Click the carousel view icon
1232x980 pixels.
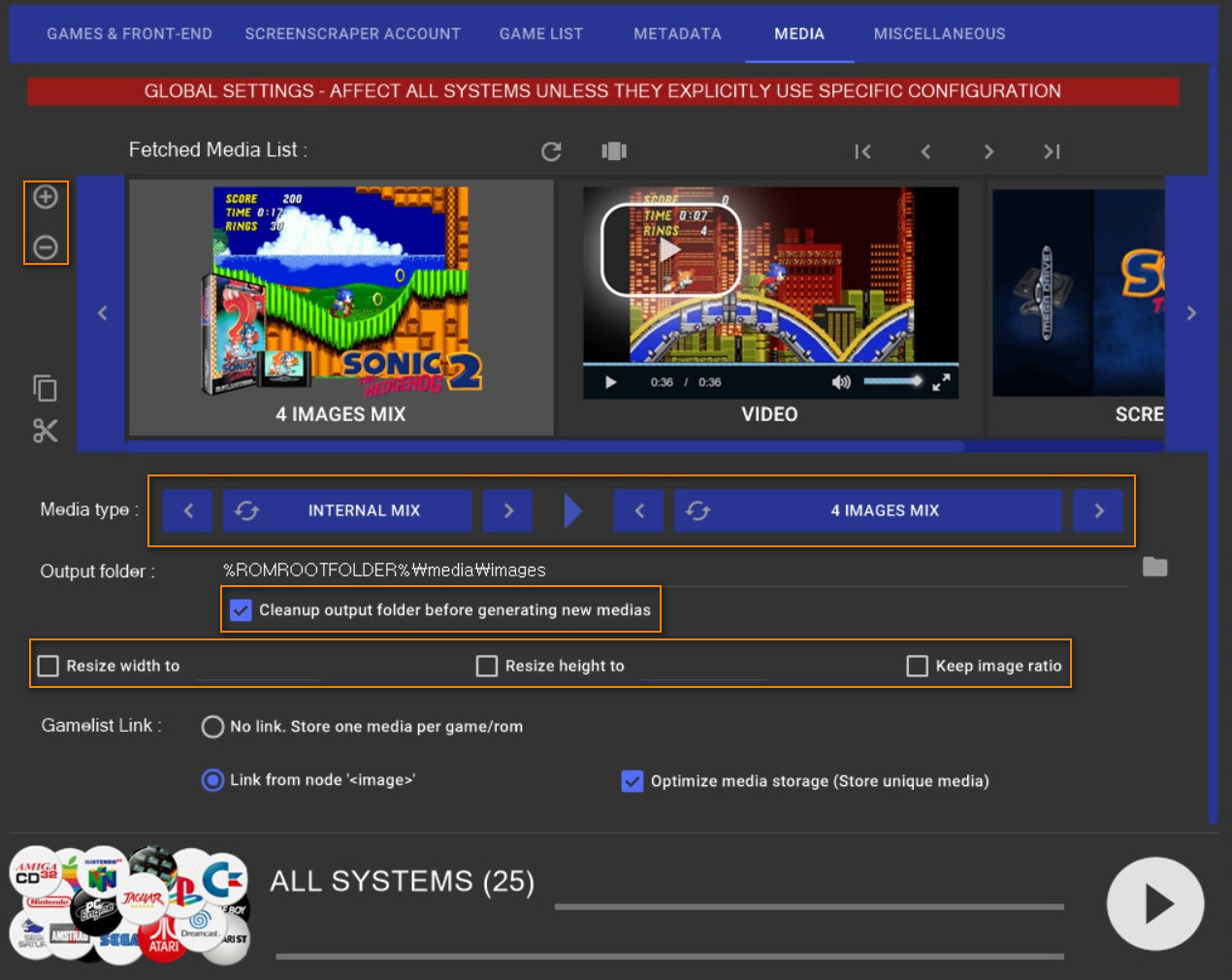[x=614, y=150]
